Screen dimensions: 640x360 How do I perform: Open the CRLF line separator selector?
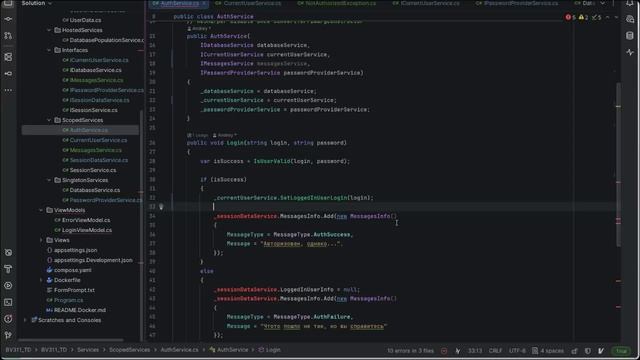(x=496, y=351)
